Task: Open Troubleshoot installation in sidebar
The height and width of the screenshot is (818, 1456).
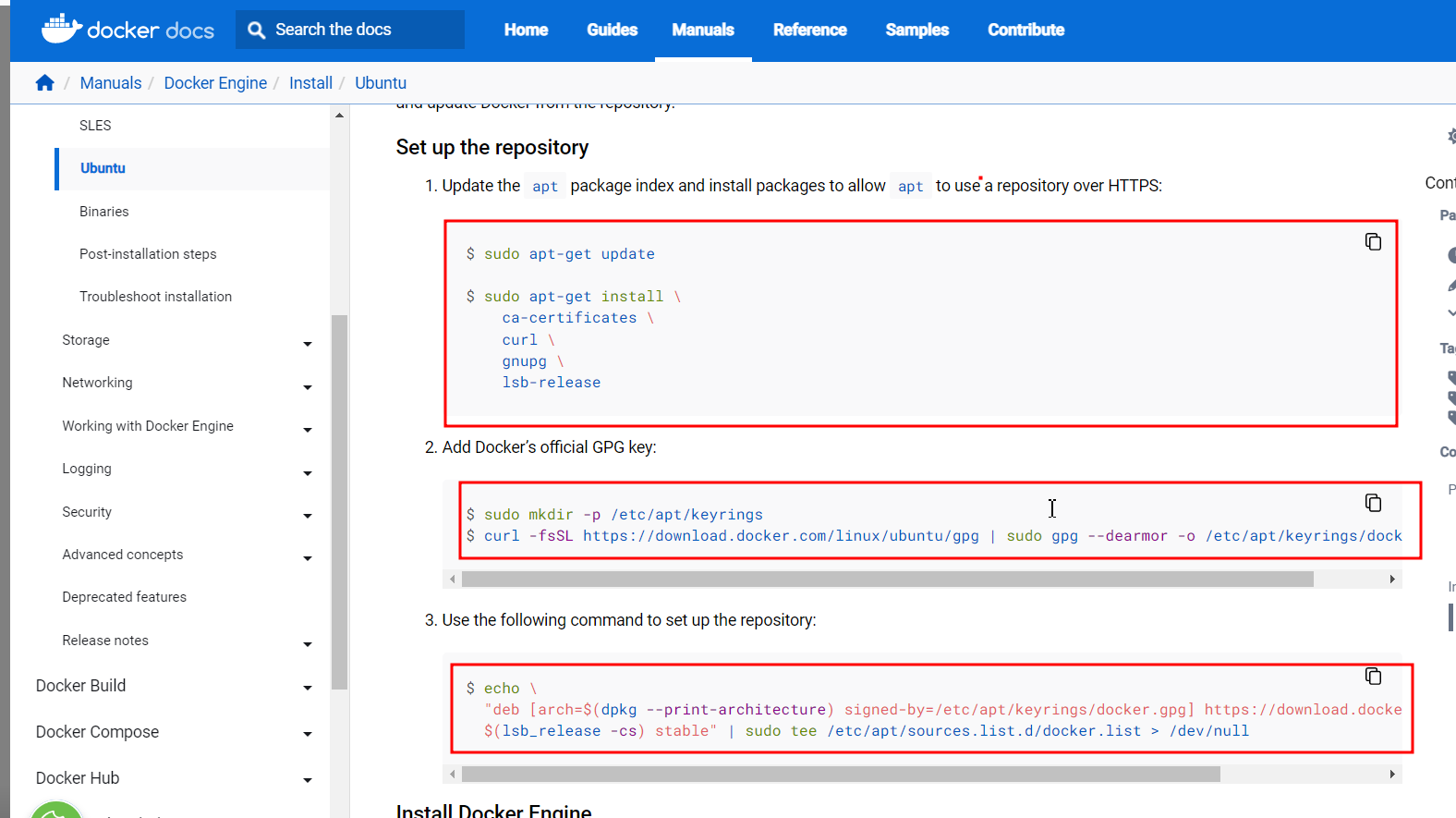Action: tap(155, 297)
